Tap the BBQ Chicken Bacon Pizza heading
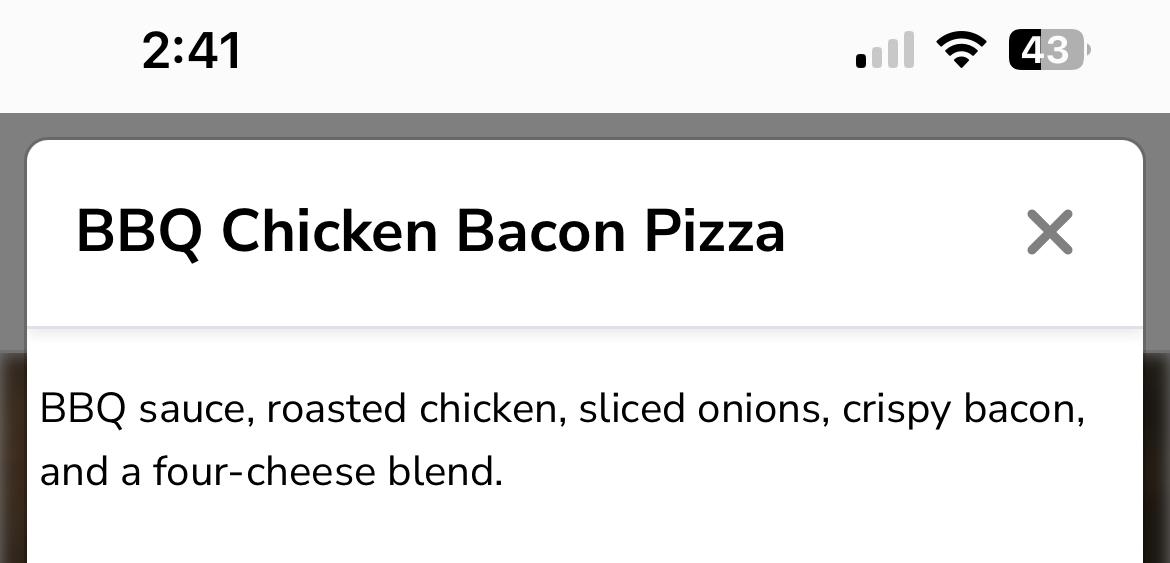Image resolution: width=1170 pixels, height=563 pixels. point(430,233)
